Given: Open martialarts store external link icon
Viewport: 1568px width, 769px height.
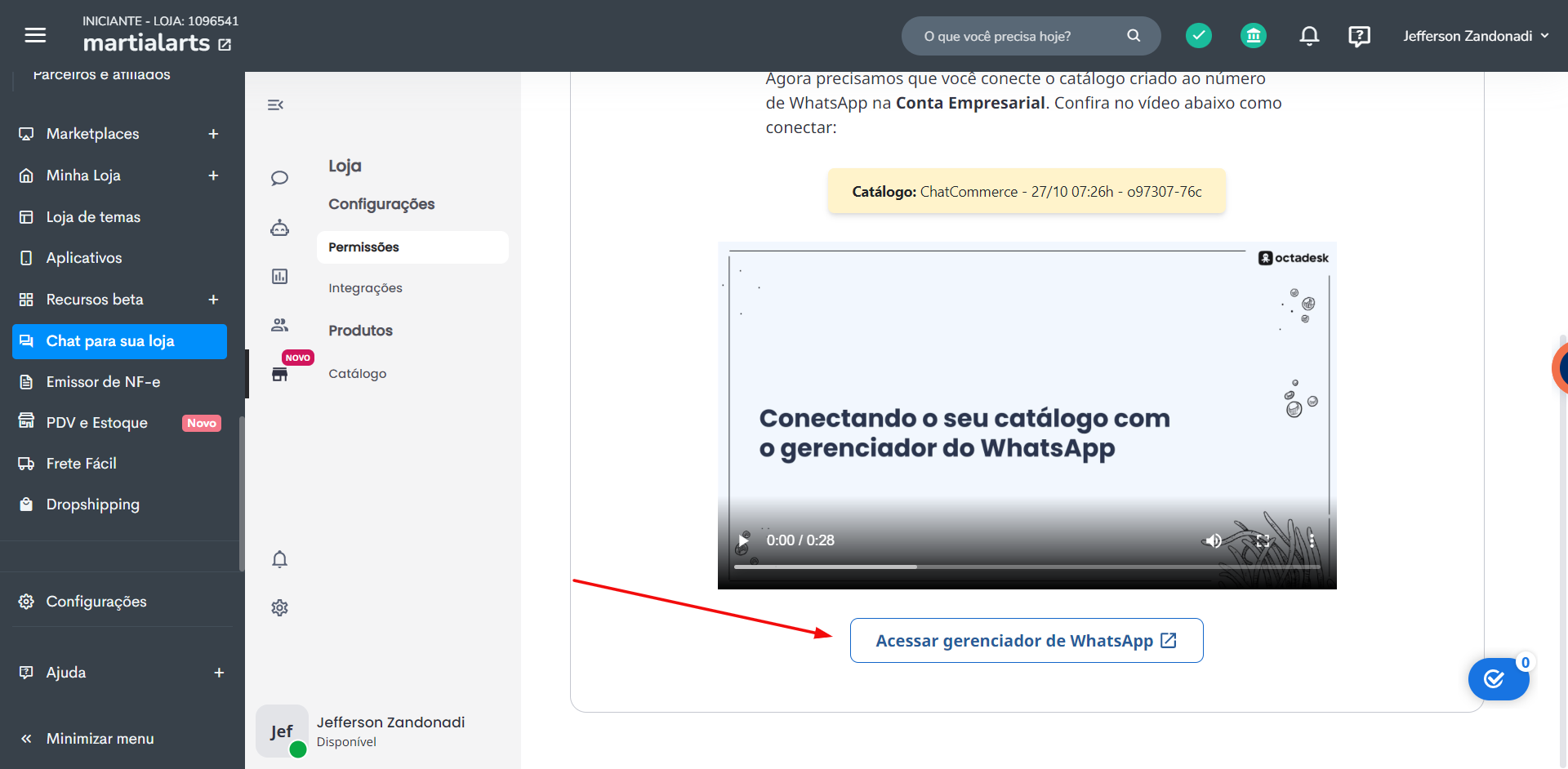Looking at the screenshot, I should pos(225,45).
